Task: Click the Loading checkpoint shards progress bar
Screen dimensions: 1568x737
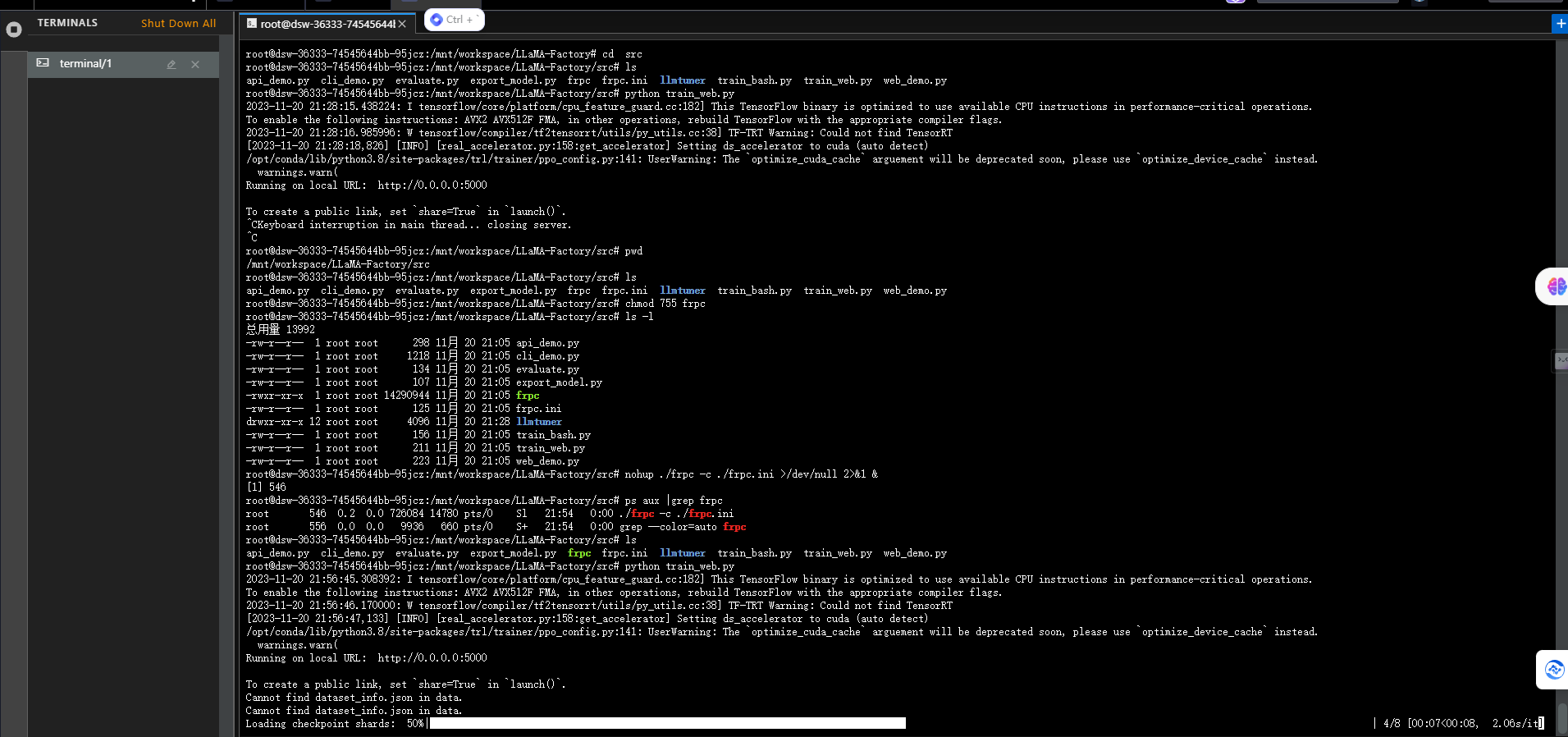Action: tap(667, 723)
